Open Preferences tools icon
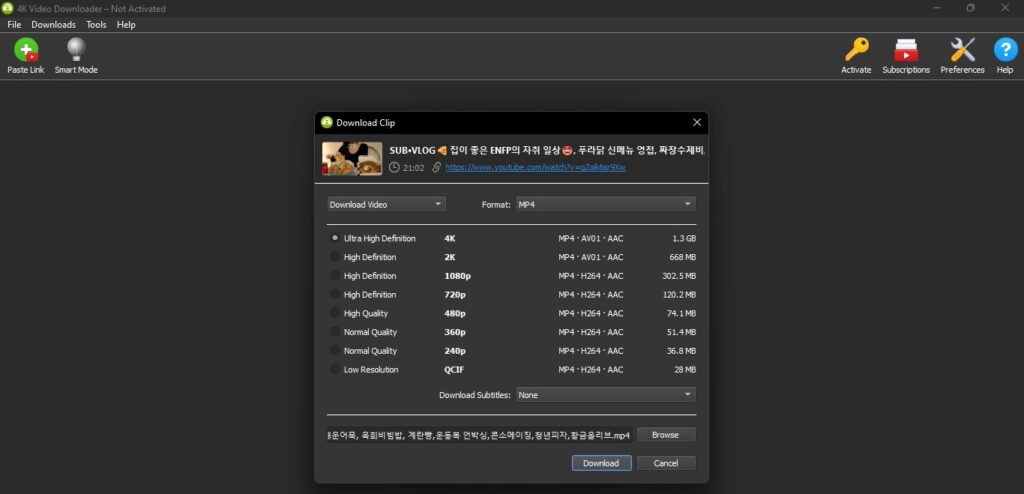Screen dimensions: 1024x494 [x=962, y=50]
